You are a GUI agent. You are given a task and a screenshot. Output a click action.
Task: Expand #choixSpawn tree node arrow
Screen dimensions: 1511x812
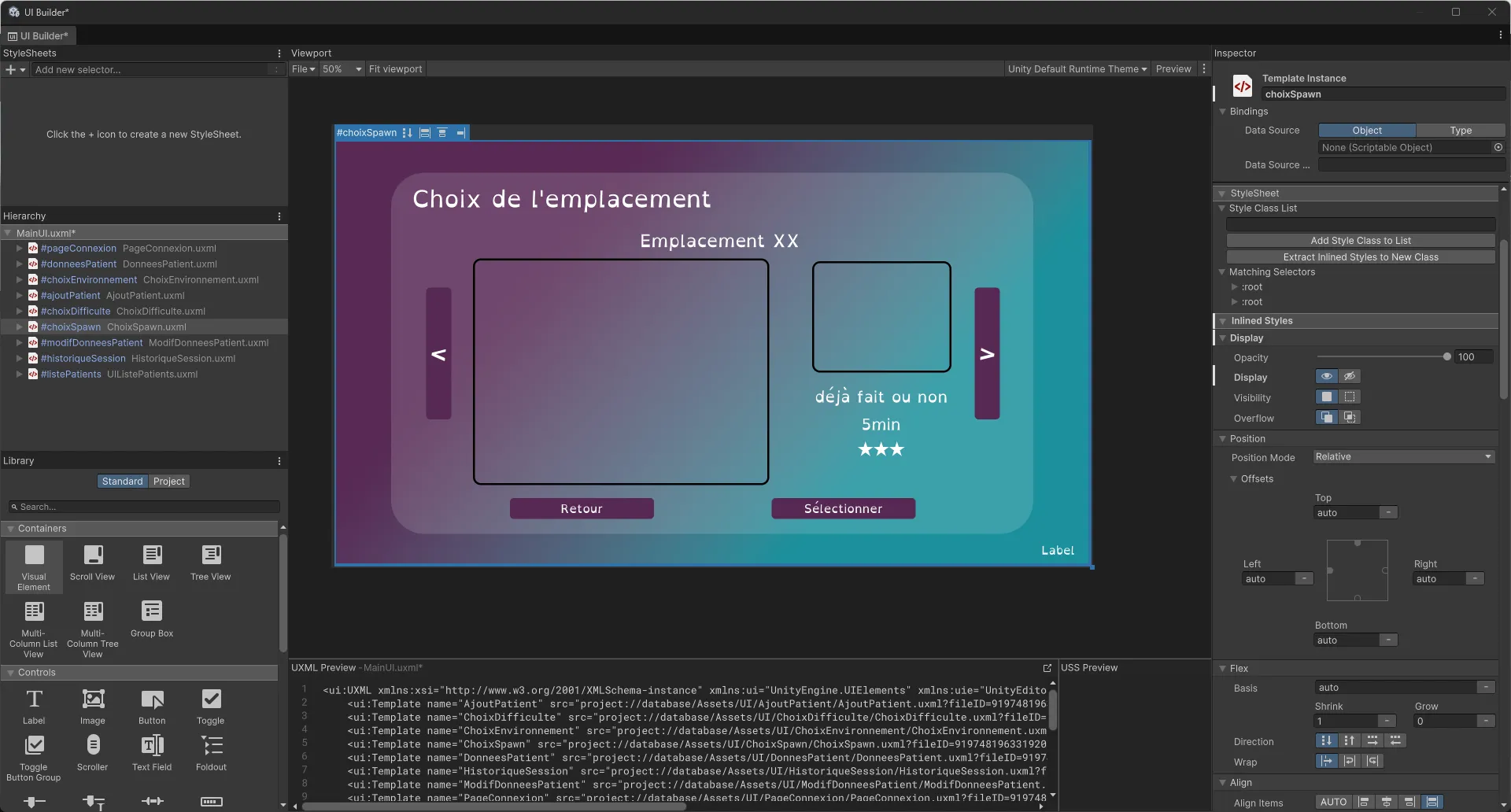pos(20,327)
